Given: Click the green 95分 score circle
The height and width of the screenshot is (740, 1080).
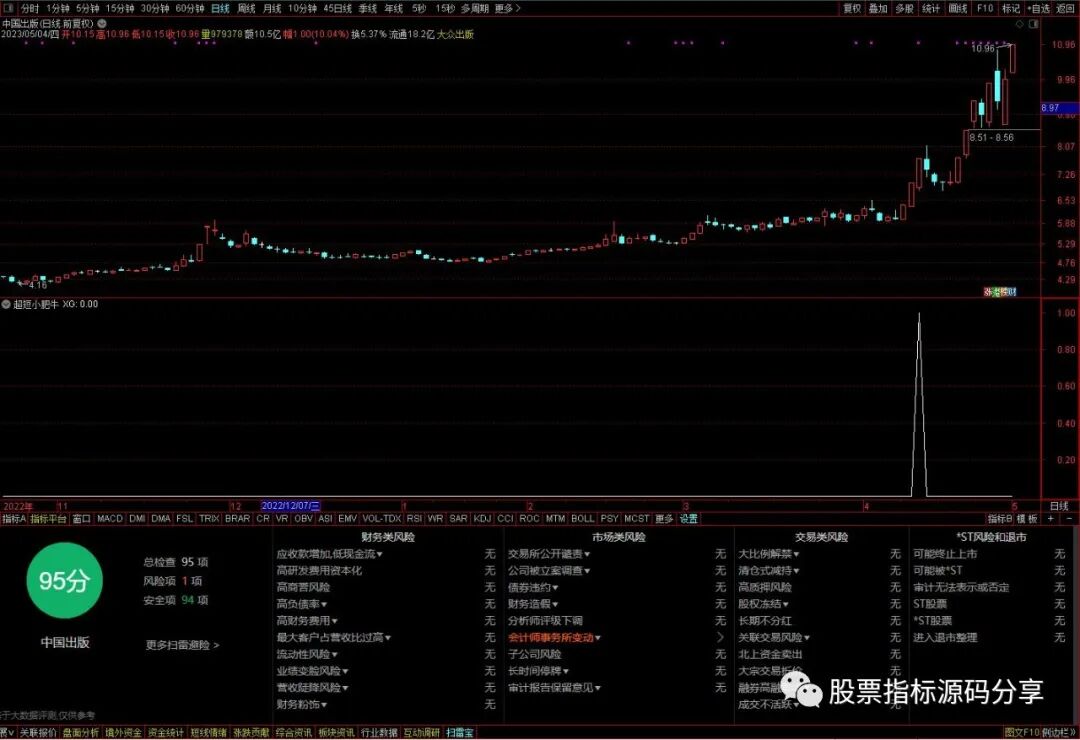Looking at the screenshot, I should (64, 580).
